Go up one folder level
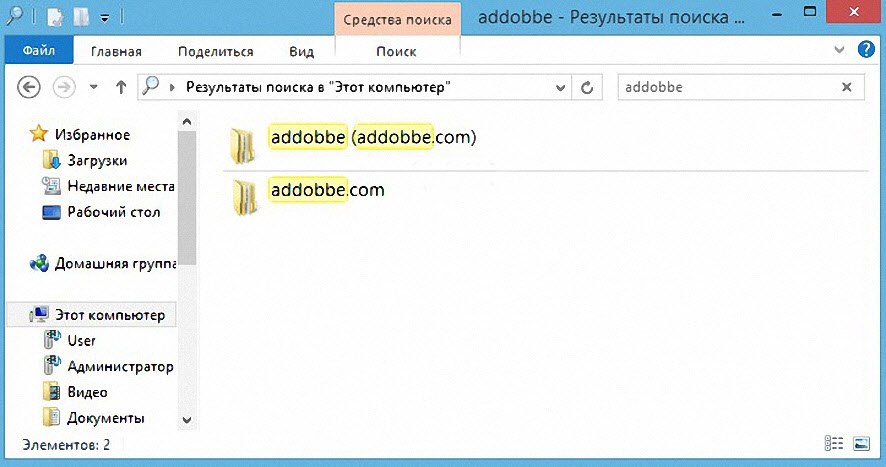This screenshot has height=467, width=886. click(121, 87)
